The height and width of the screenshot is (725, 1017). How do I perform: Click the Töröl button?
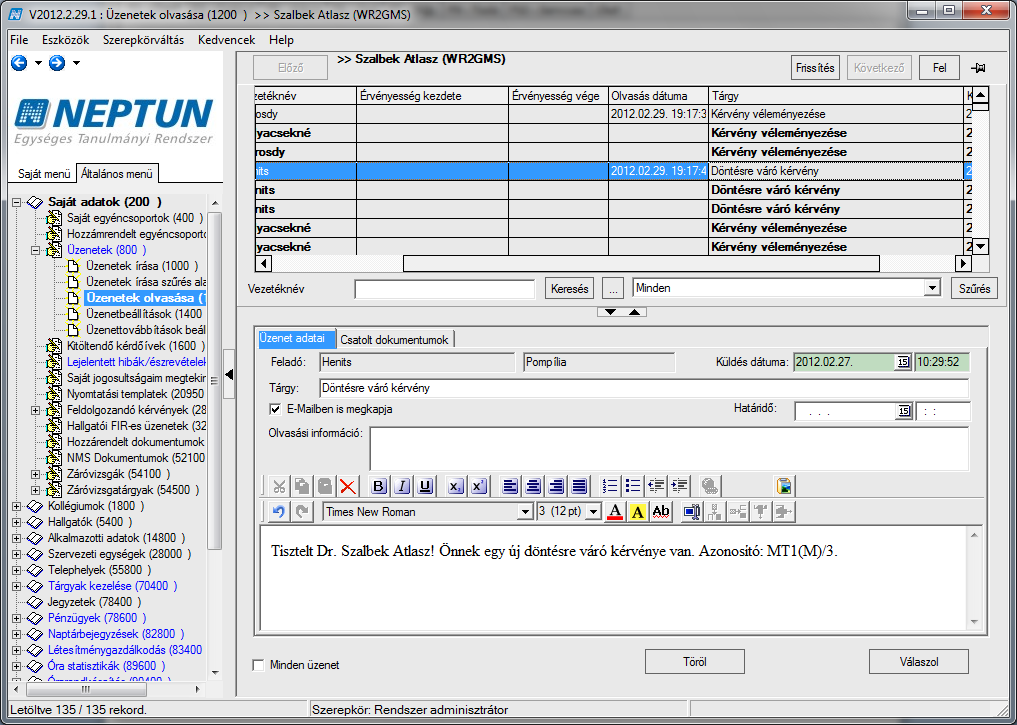pyautogui.click(x=695, y=661)
